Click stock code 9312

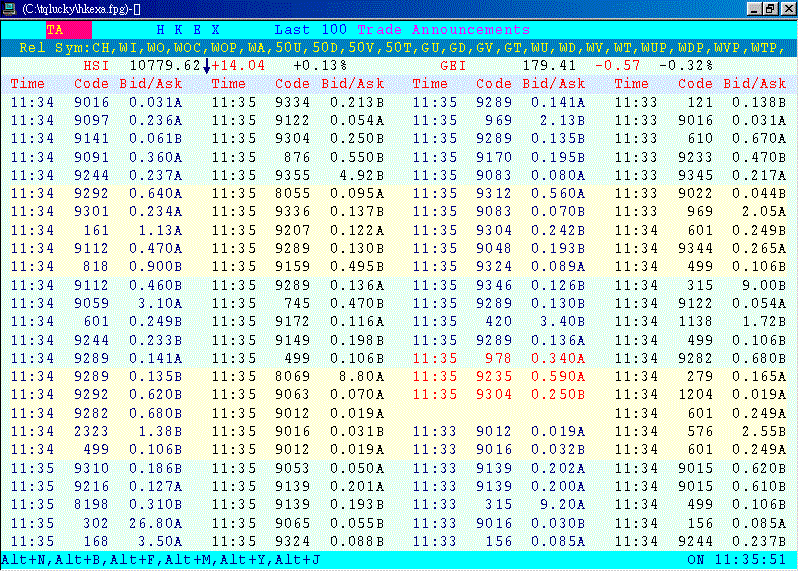click(494, 194)
